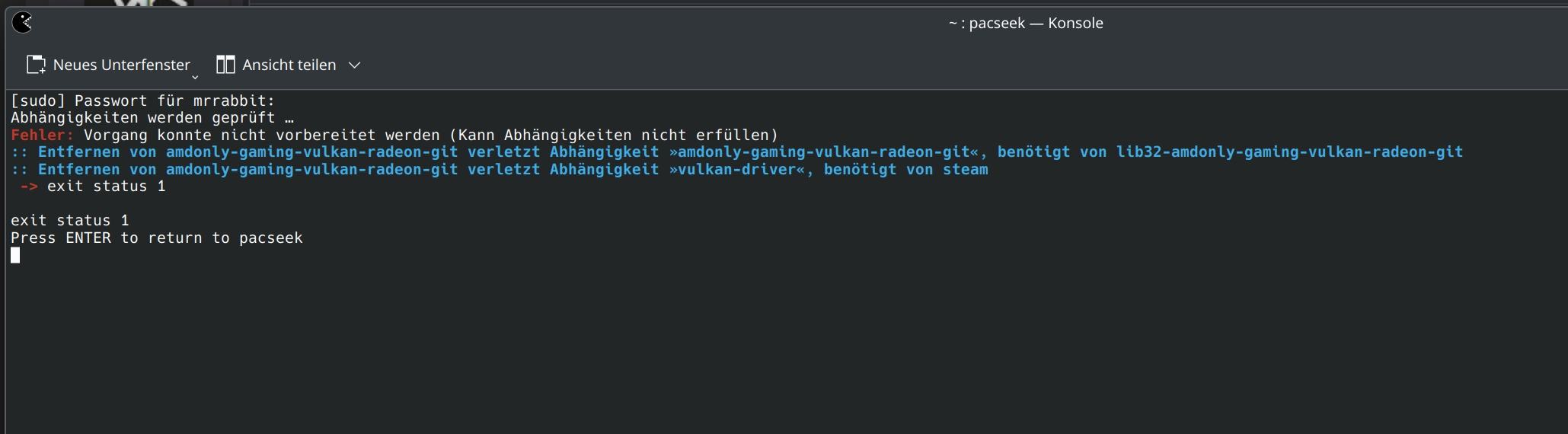Open a new tab via Neues Unterfenster label
The image size is (1568, 434).
pyautogui.click(x=121, y=65)
